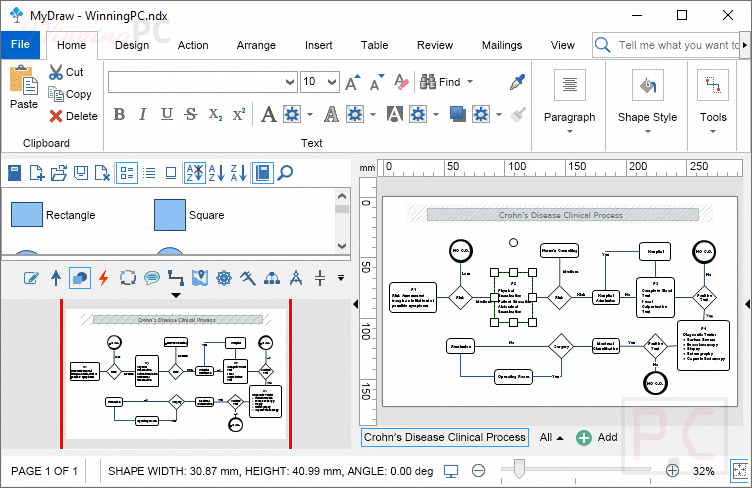Open the font size 10 dropdown
This screenshot has height=488, width=752.
(331, 82)
